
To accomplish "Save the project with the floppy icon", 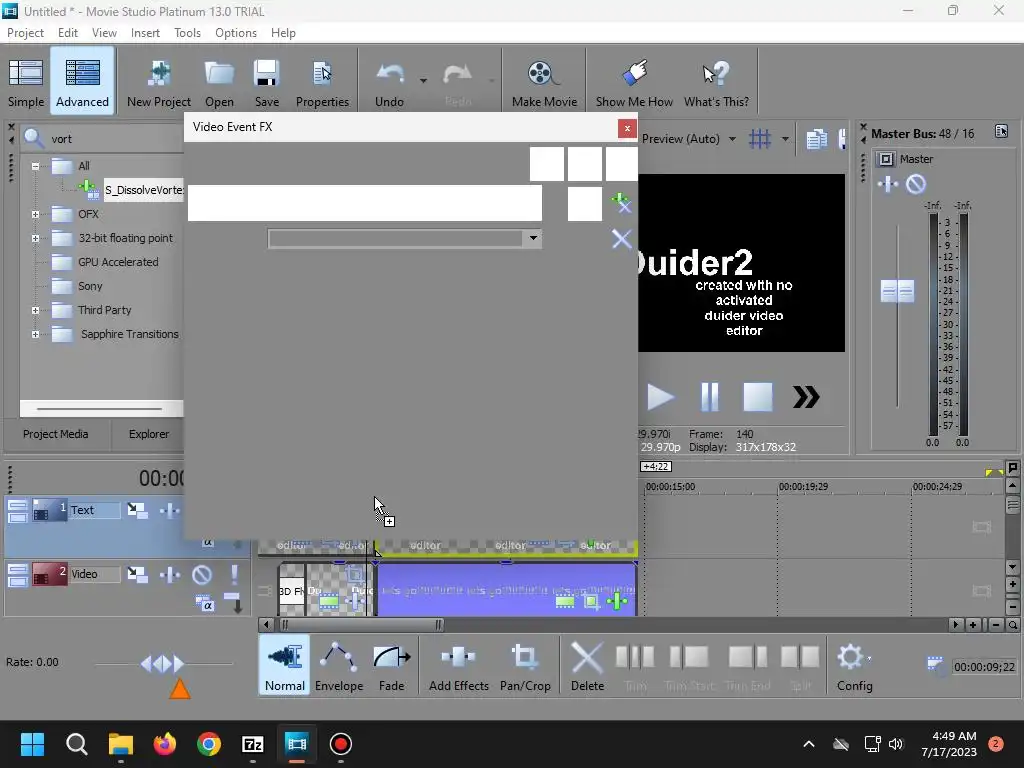I will click(266, 82).
